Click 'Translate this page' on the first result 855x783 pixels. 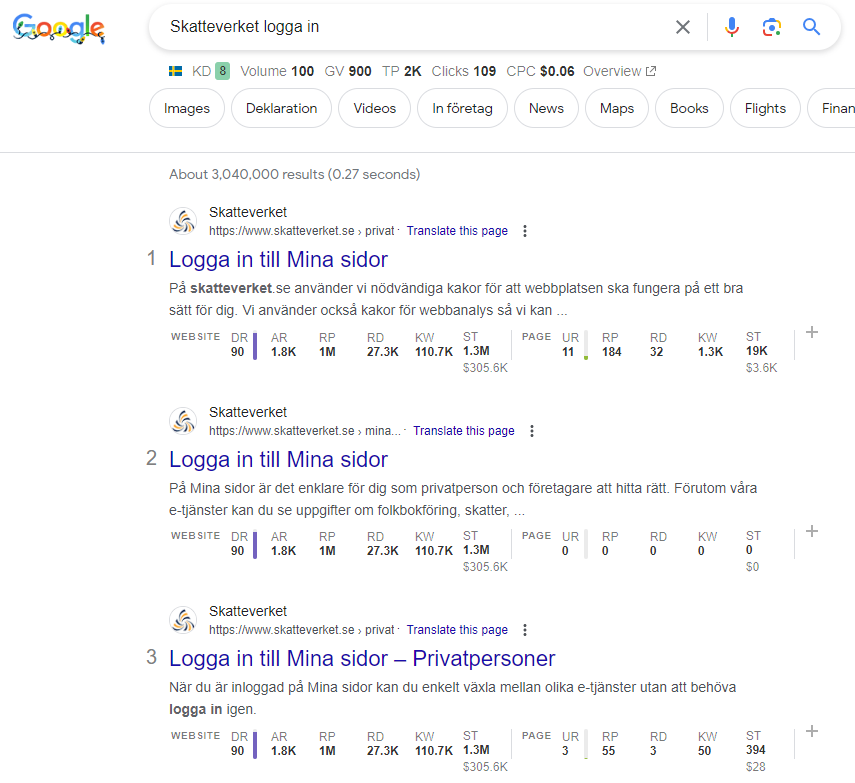[x=457, y=230]
